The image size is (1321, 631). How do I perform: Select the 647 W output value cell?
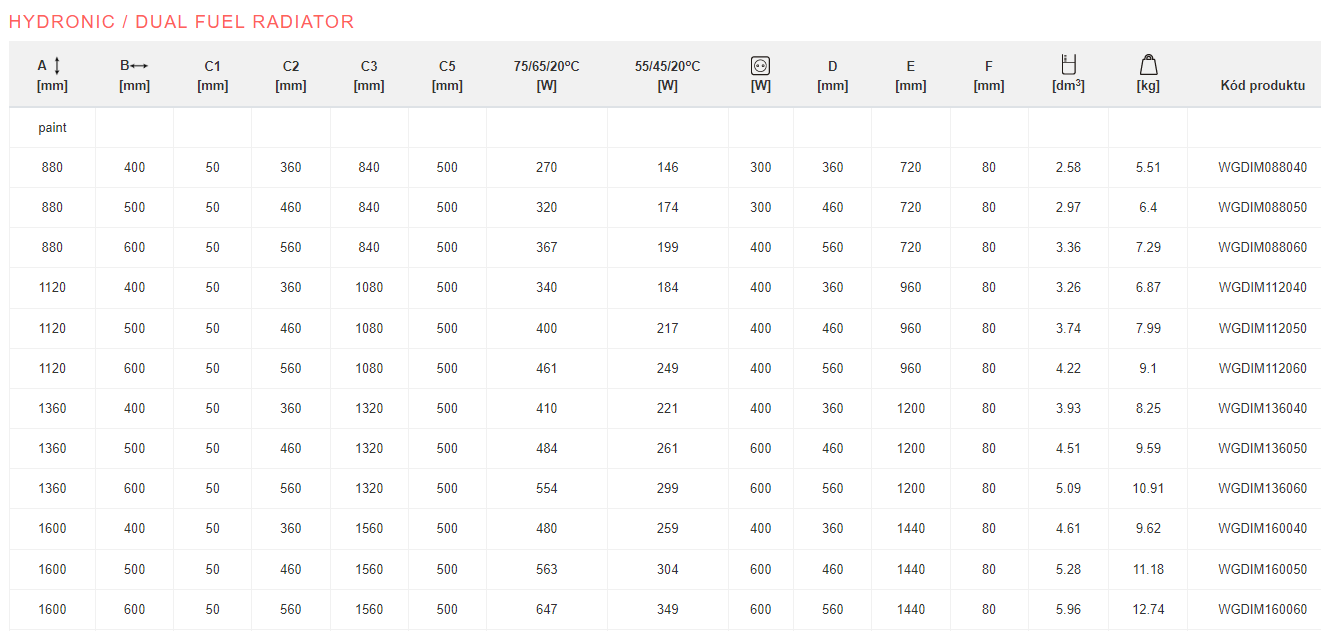546,609
